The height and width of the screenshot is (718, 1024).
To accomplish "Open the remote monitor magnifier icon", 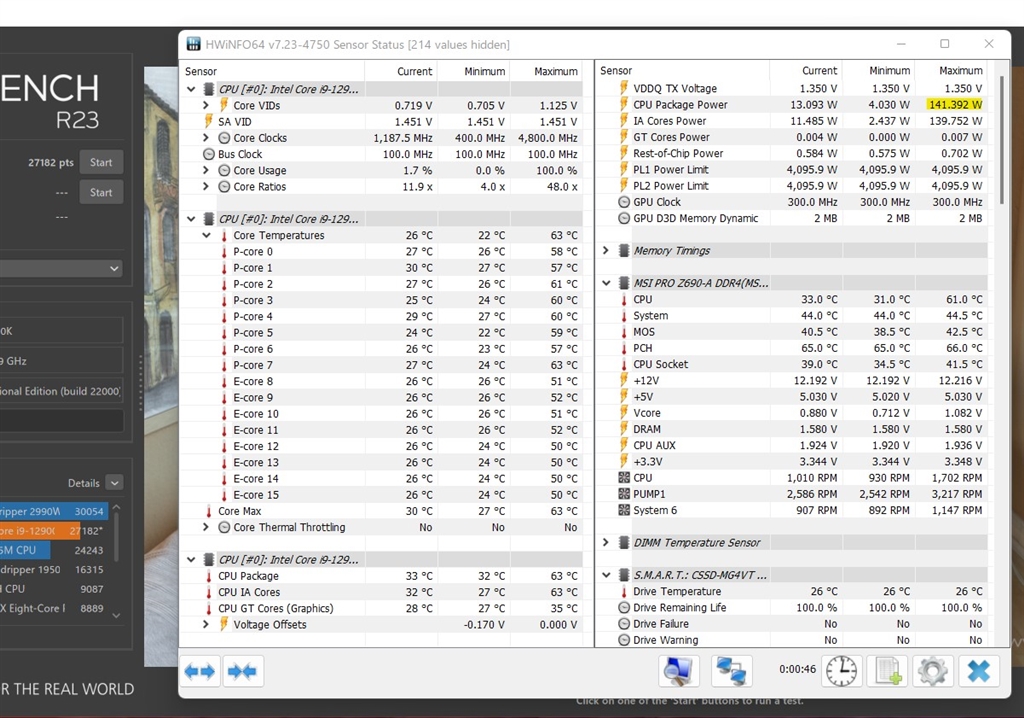I will (679, 671).
